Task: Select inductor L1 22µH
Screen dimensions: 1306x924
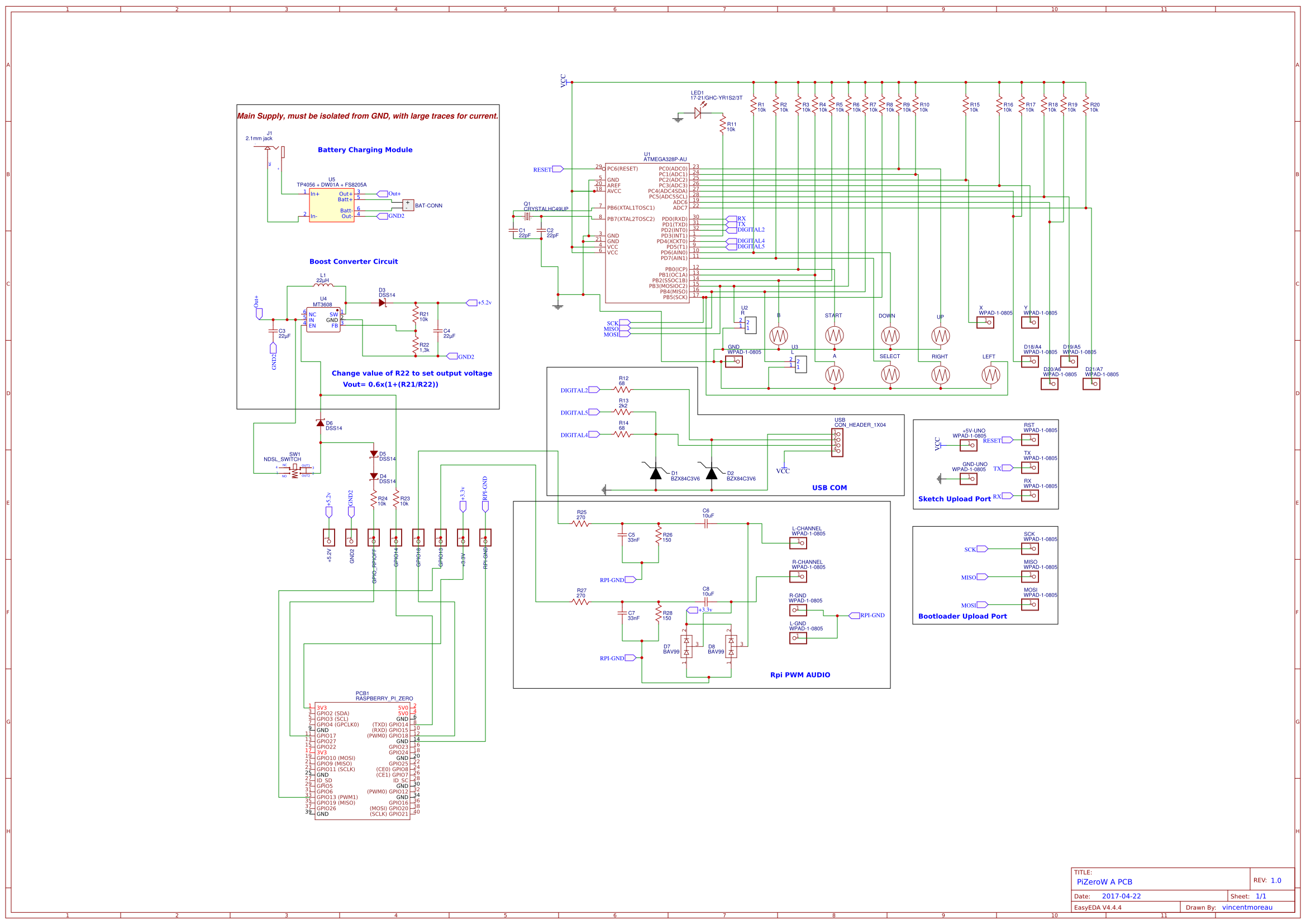Action: point(322,285)
